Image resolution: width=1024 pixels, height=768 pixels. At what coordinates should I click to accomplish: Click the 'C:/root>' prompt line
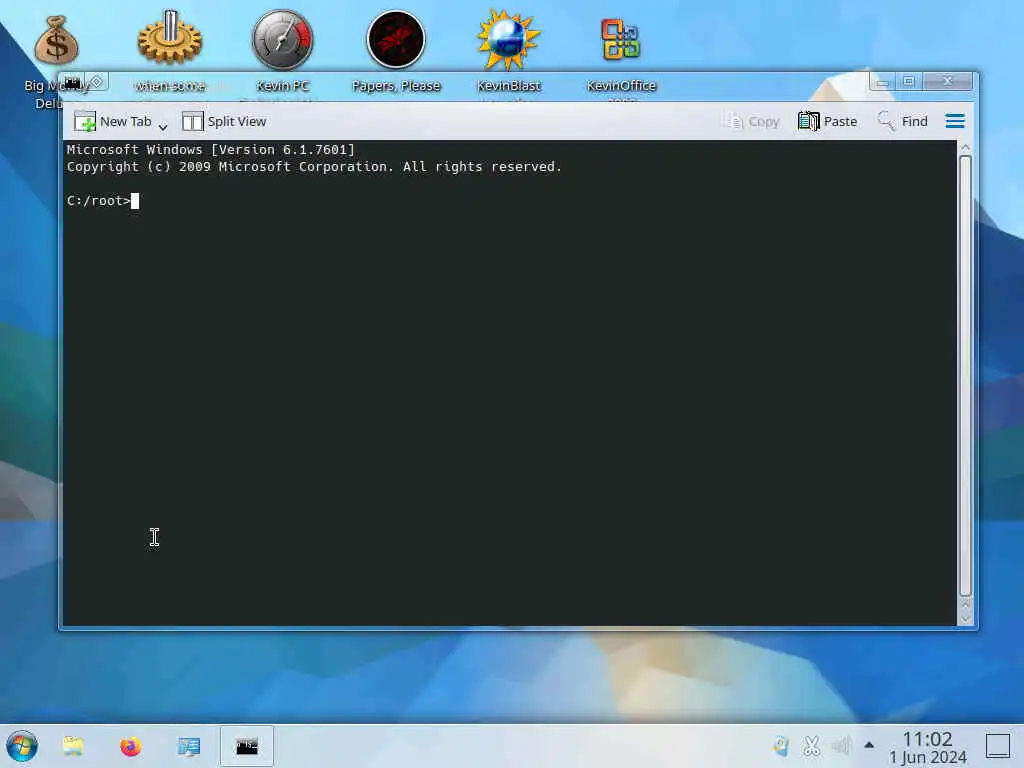99,200
